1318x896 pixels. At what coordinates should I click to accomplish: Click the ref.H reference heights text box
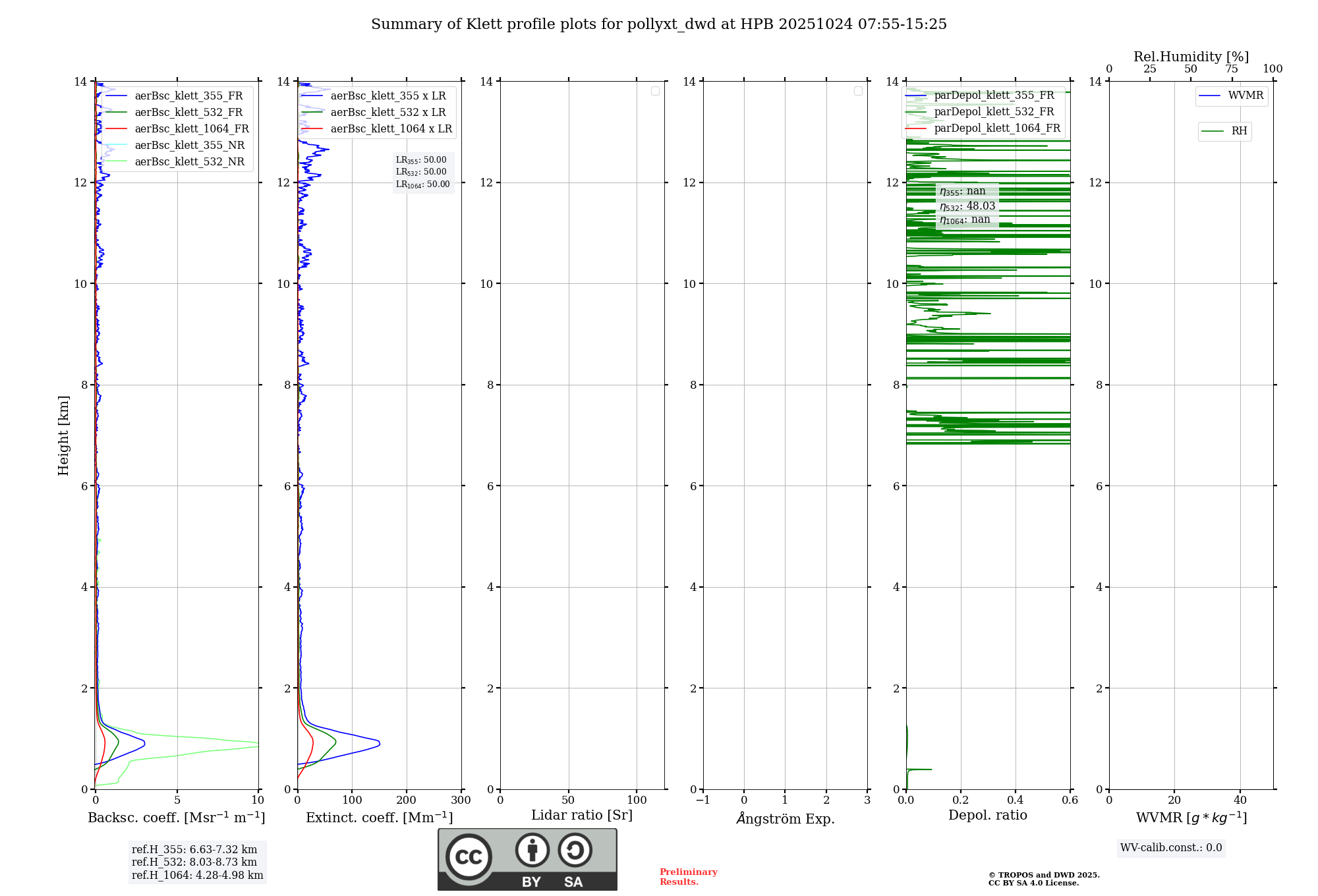tap(197, 862)
